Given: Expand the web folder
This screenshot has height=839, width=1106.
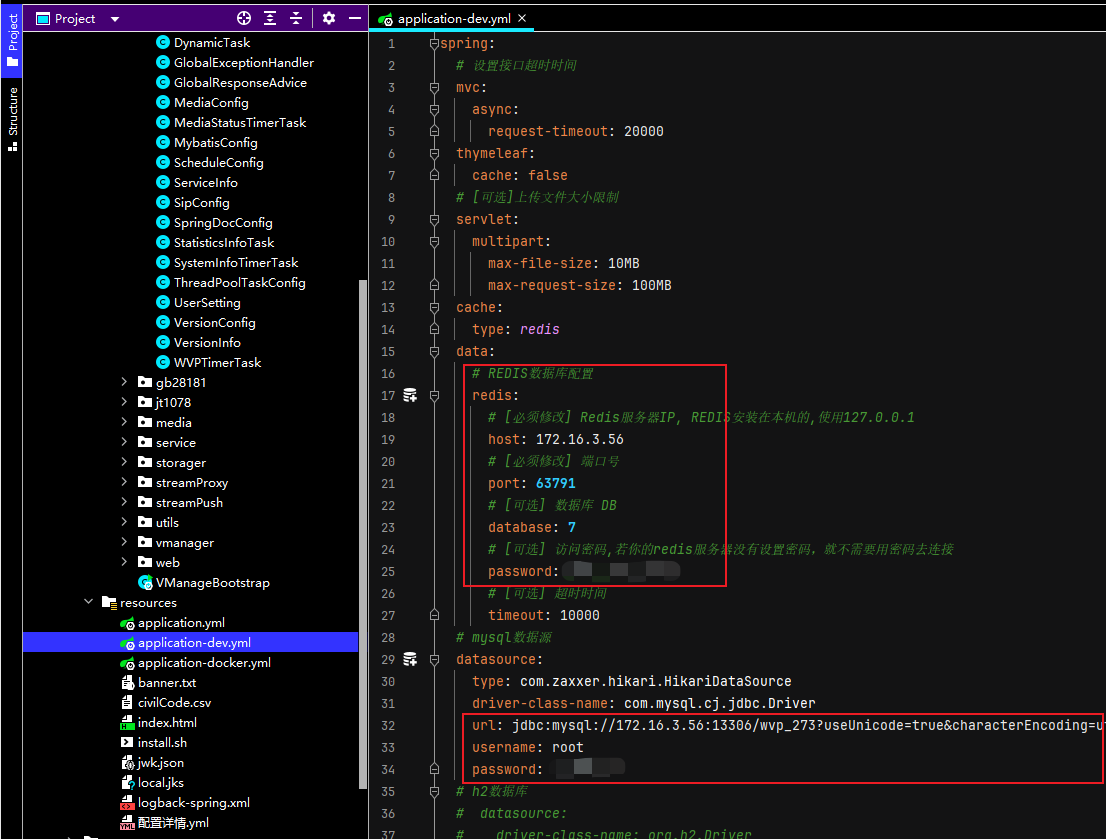Looking at the screenshot, I should (x=124, y=562).
